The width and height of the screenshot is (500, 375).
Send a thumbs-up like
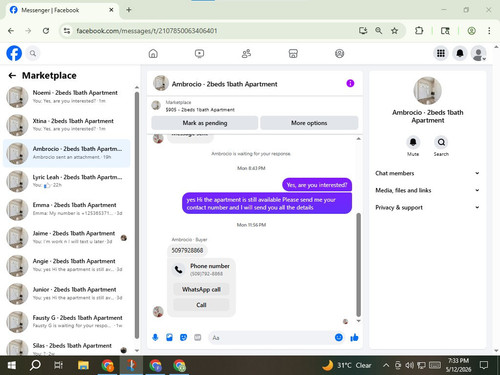coord(354,338)
